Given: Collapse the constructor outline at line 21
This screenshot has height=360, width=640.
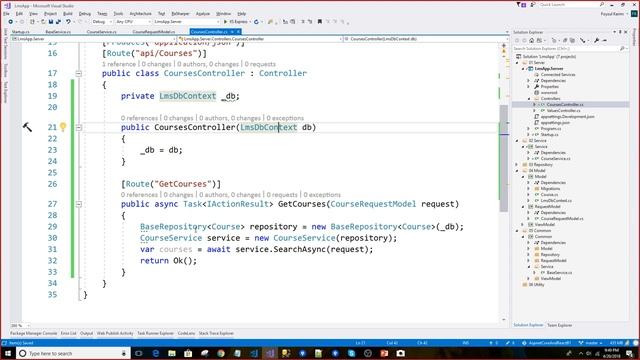Looking at the screenshot, I should click(78, 127).
